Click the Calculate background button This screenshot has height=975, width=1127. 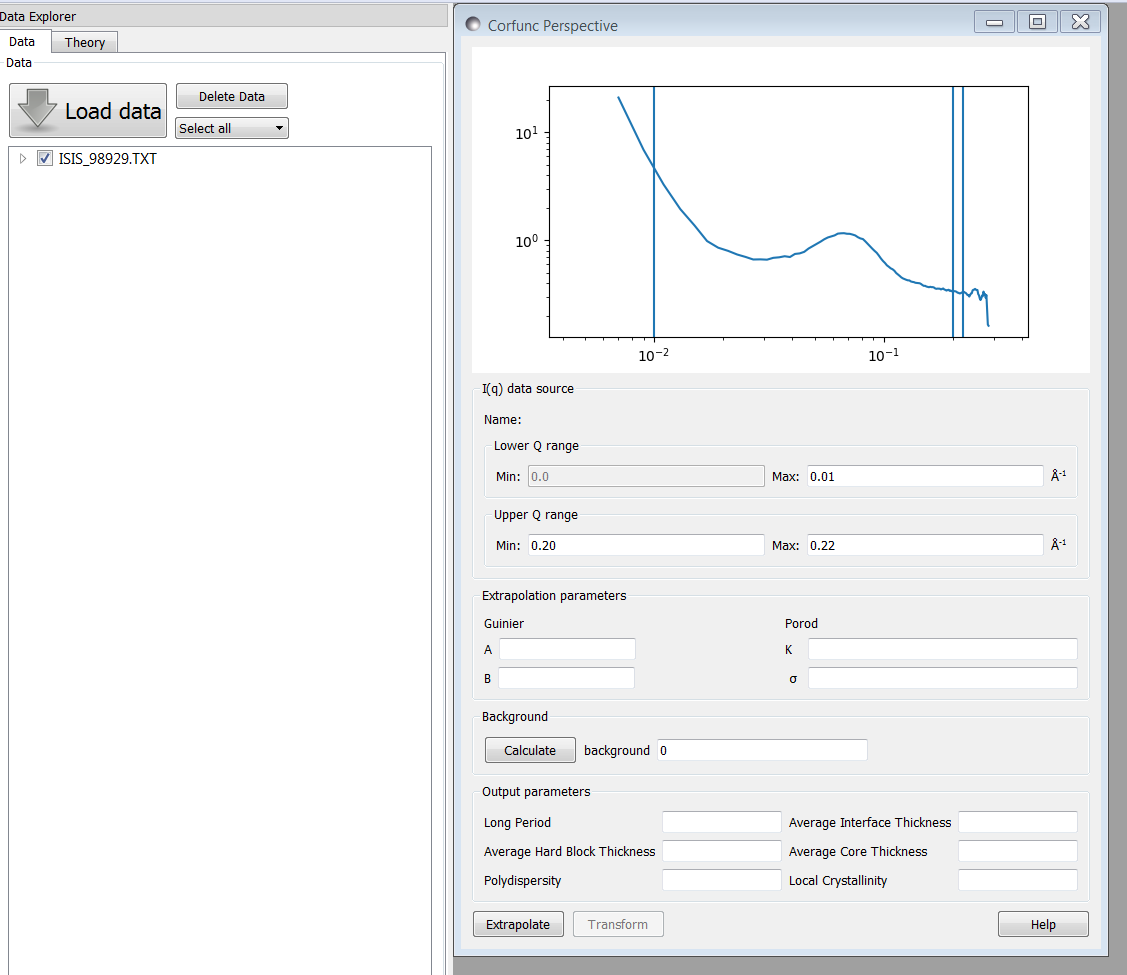pos(530,750)
